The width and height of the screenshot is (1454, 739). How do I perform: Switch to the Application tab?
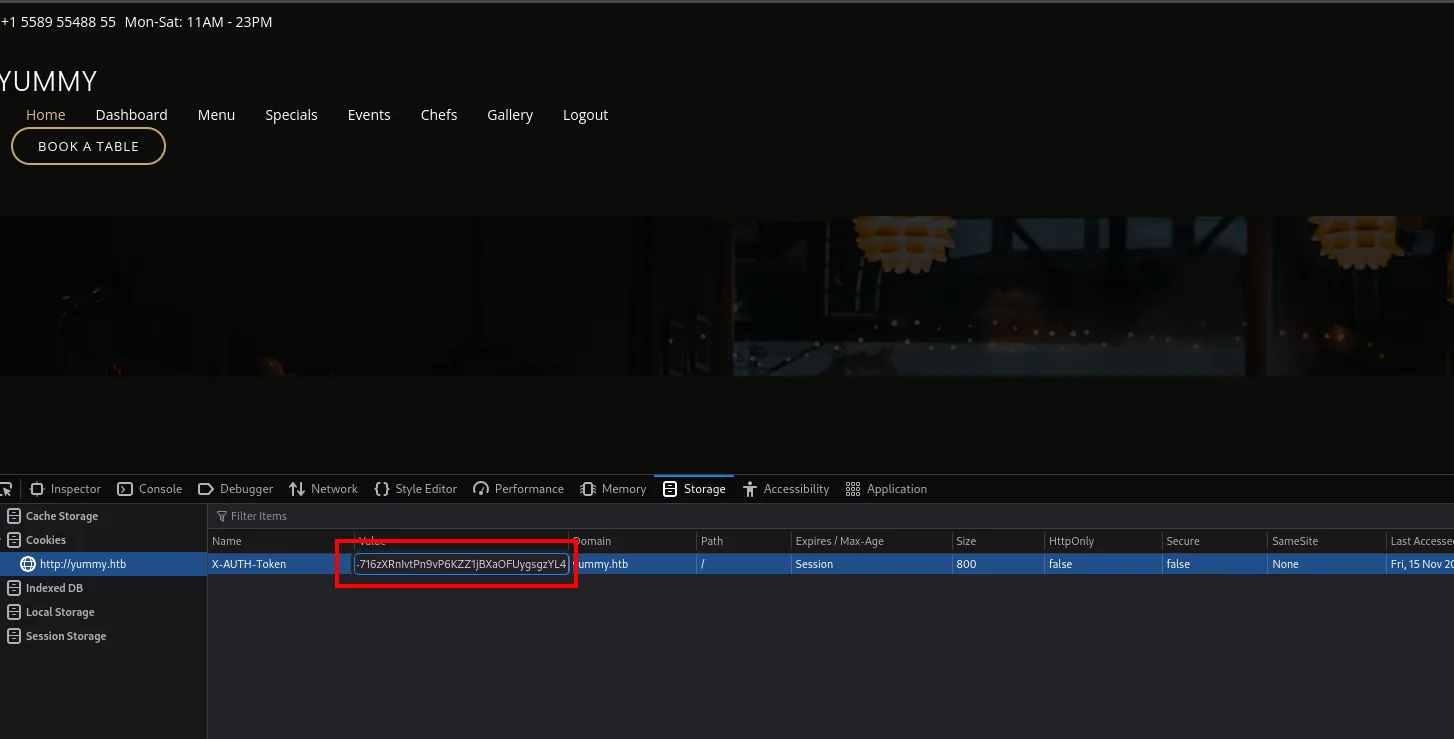coord(886,489)
